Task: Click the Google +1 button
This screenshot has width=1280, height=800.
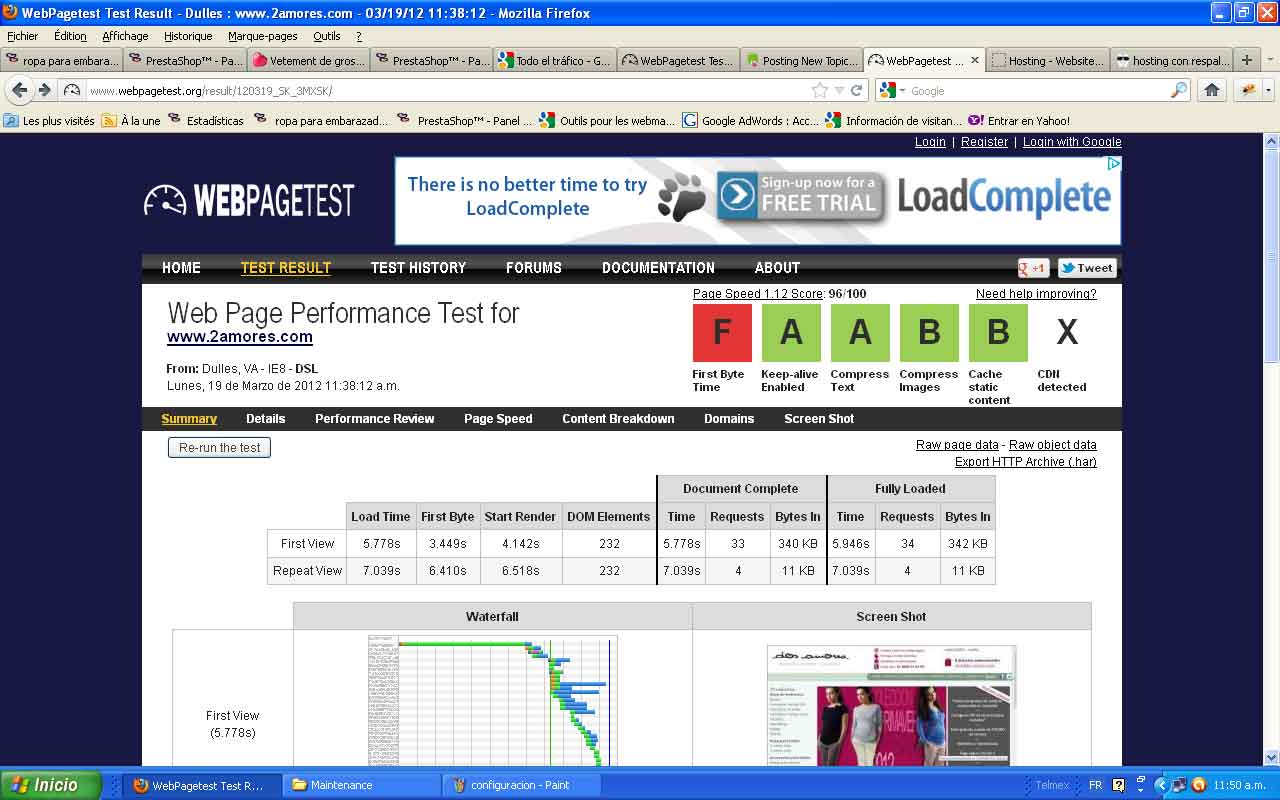Action: (1033, 268)
